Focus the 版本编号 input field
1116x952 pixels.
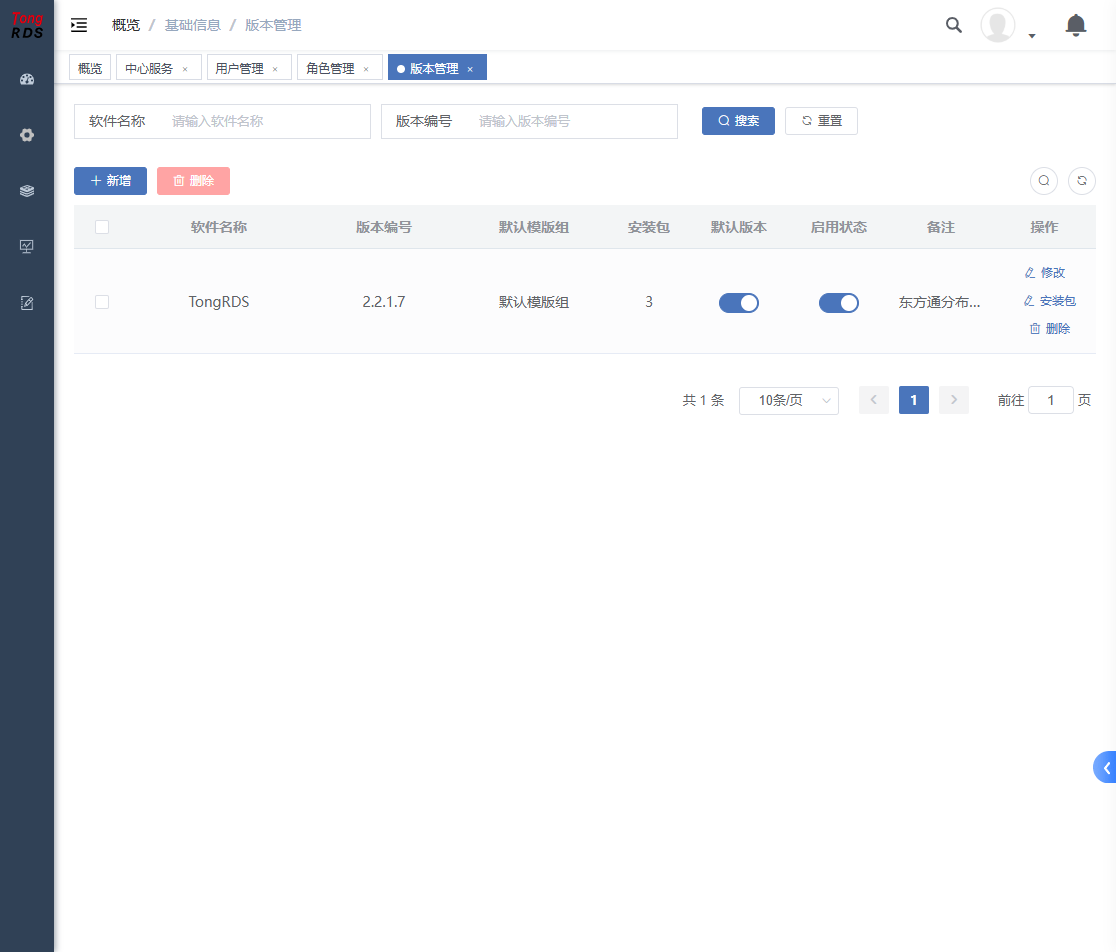pyautogui.click(x=574, y=122)
